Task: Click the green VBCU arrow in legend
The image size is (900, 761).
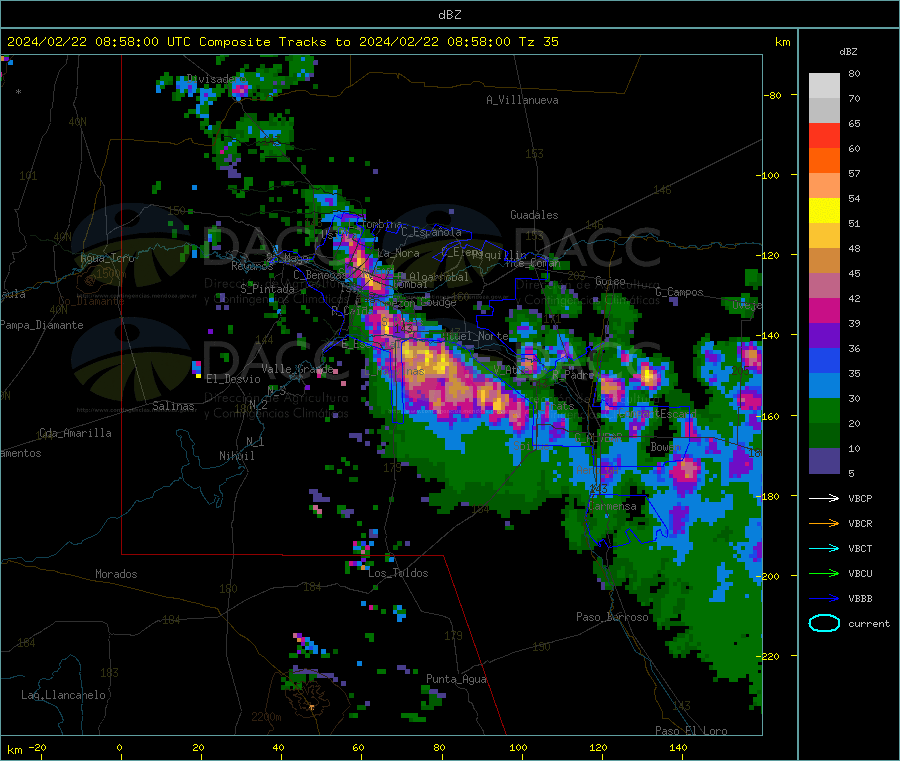Action: [824, 573]
